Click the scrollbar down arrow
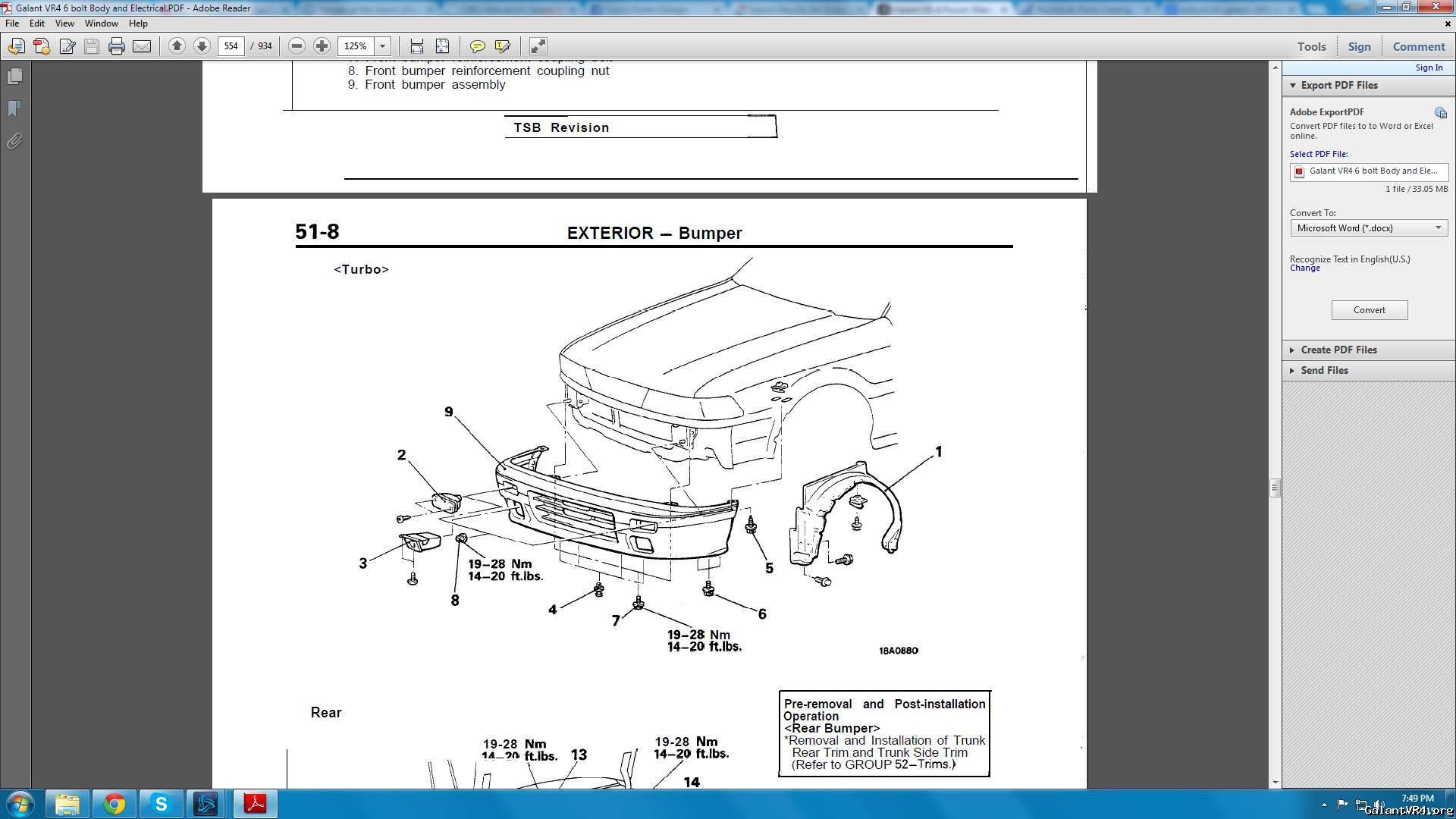 pyautogui.click(x=1275, y=782)
